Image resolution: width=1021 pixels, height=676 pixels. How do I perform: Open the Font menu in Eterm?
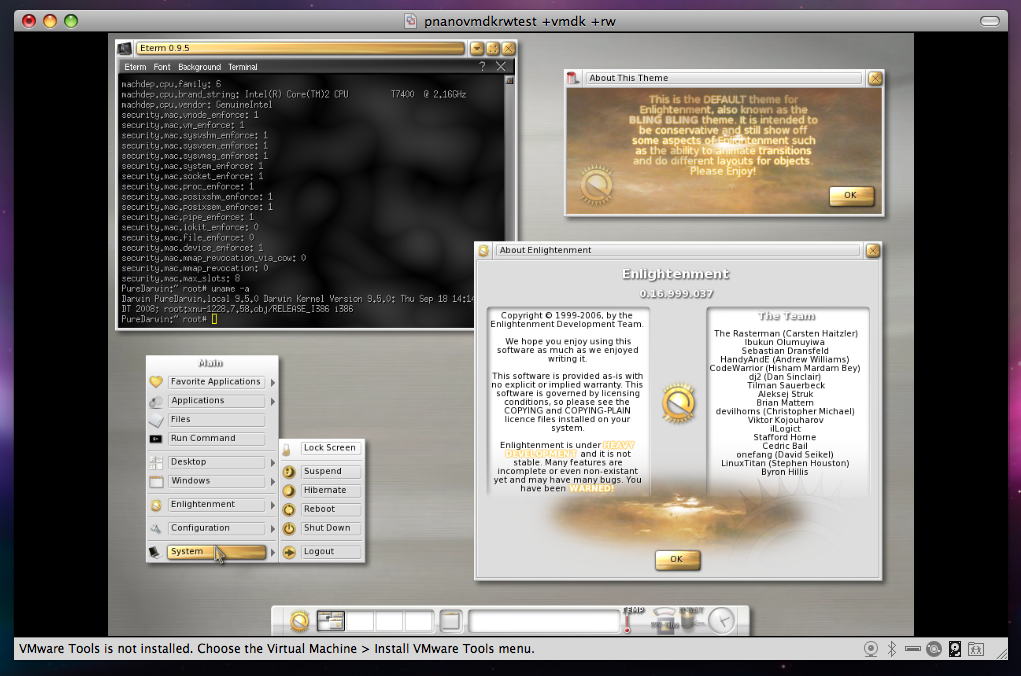[161, 67]
